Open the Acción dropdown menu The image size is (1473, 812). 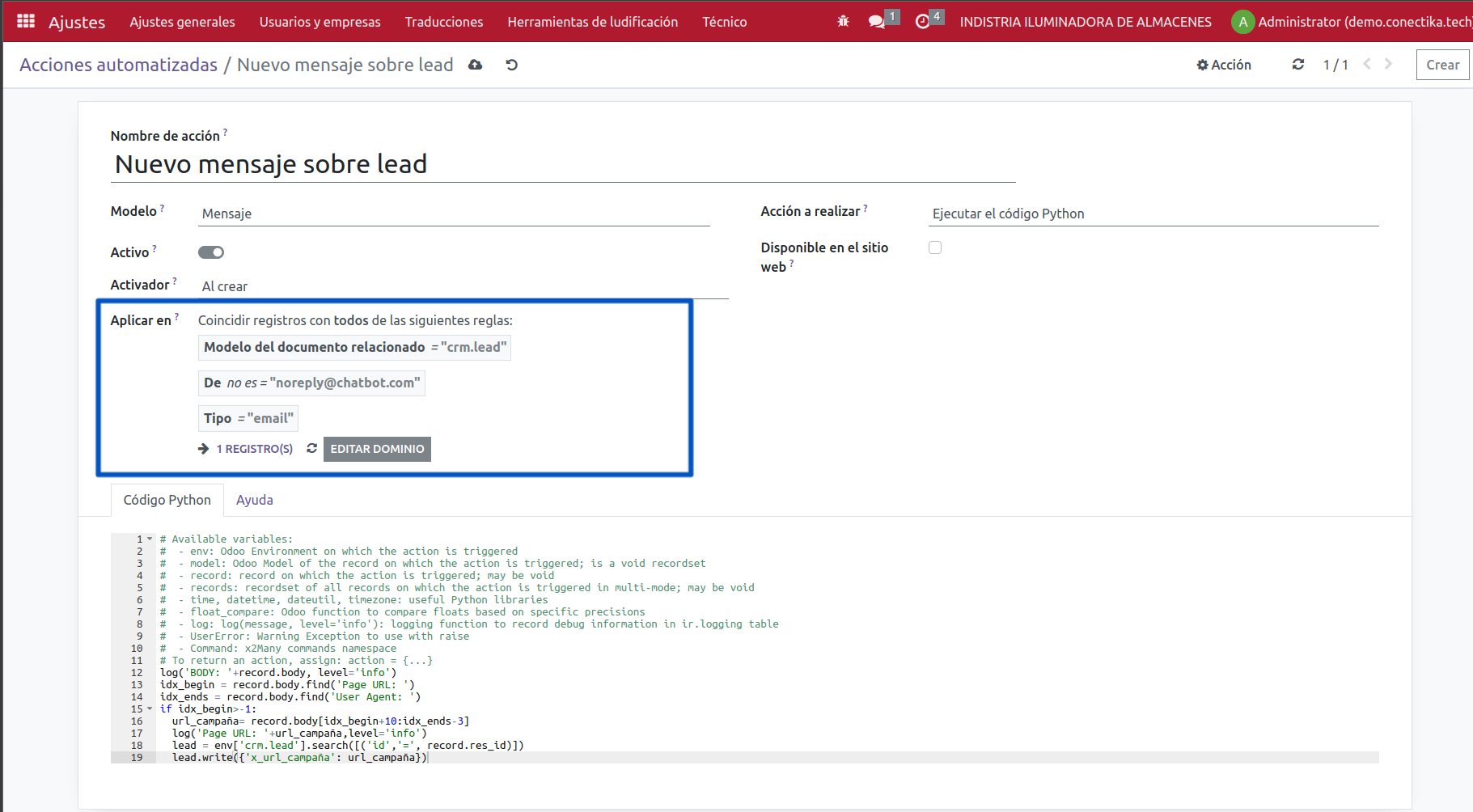(1224, 65)
